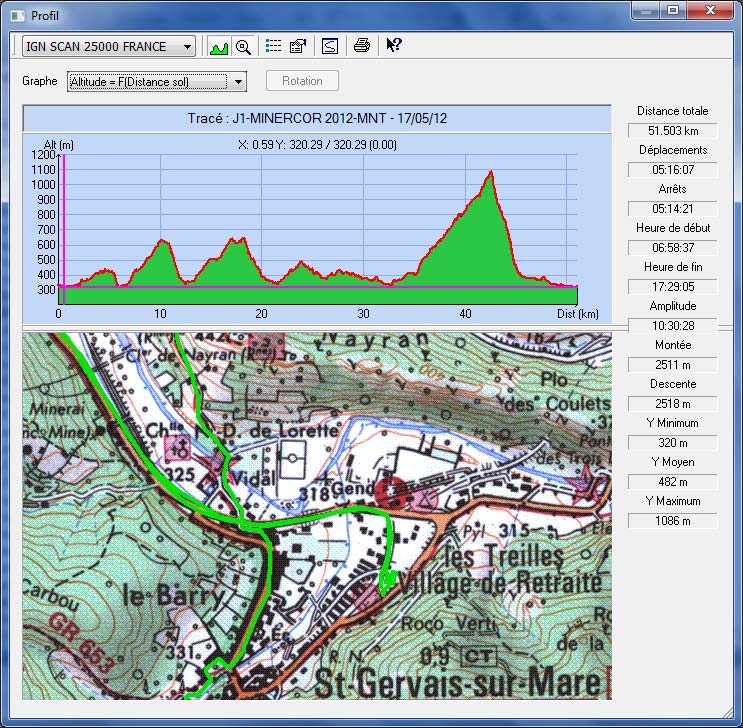This screenshot has width=743, height=728.
Task: Click the magenta cursor line on the graph
Action: click(x=64, y=220)
